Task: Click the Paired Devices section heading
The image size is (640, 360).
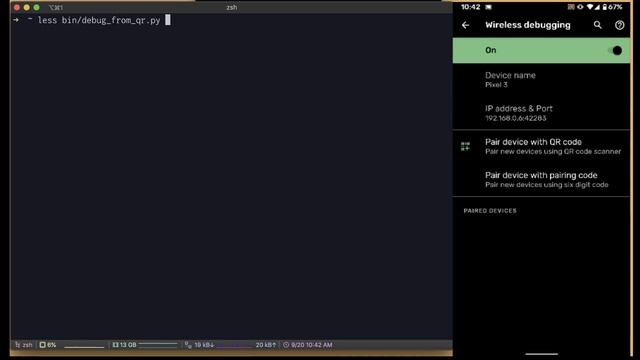Action: tap(490, 211)
